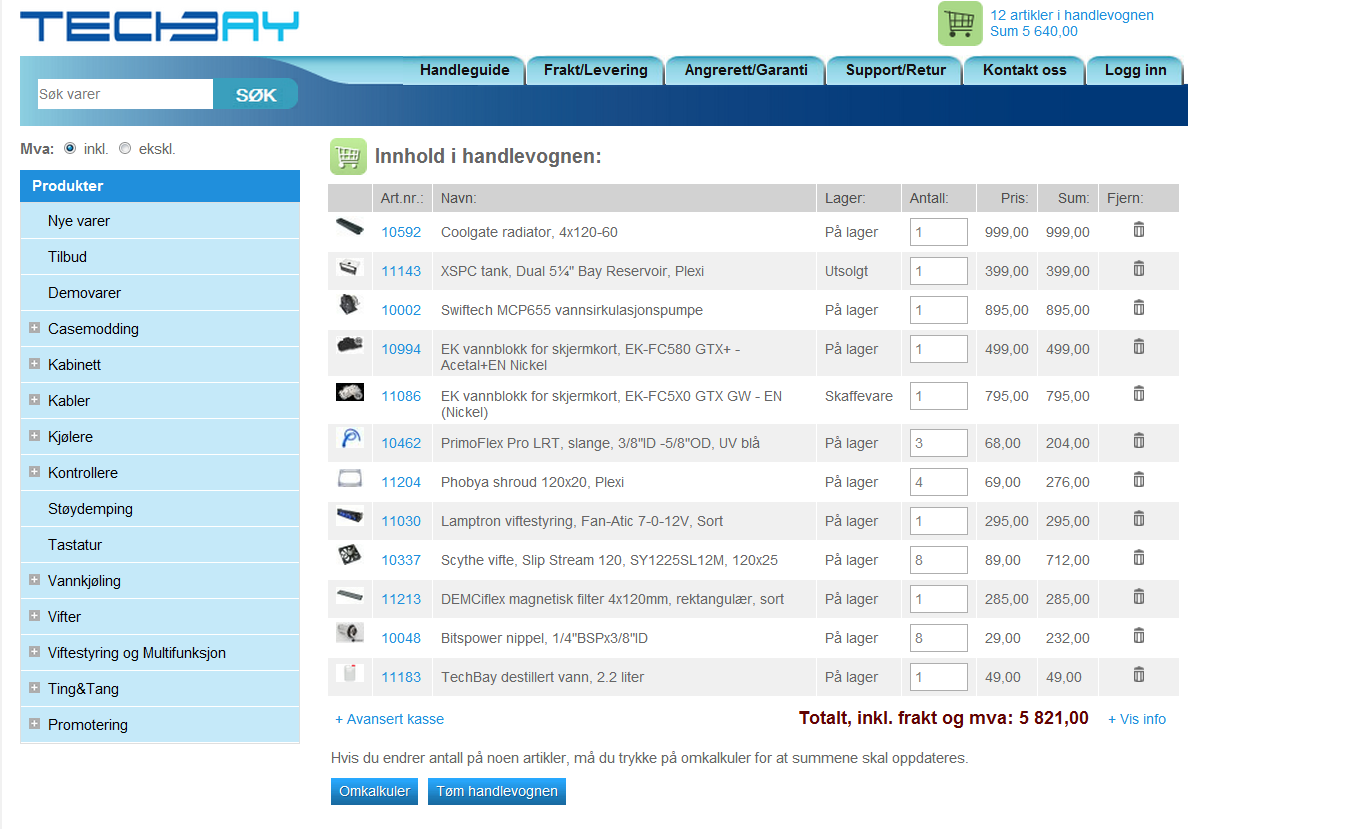This screenshot has width=1366, height=829.
Task: Open Scythe vifte fan thumbnail
Action: (x=350, y=556)
